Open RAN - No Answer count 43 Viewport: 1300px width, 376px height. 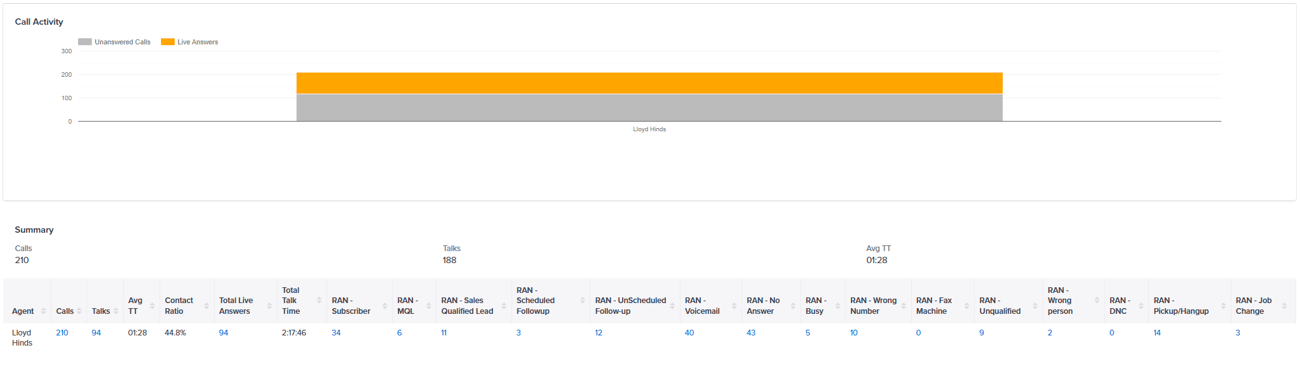coord(751,333)
